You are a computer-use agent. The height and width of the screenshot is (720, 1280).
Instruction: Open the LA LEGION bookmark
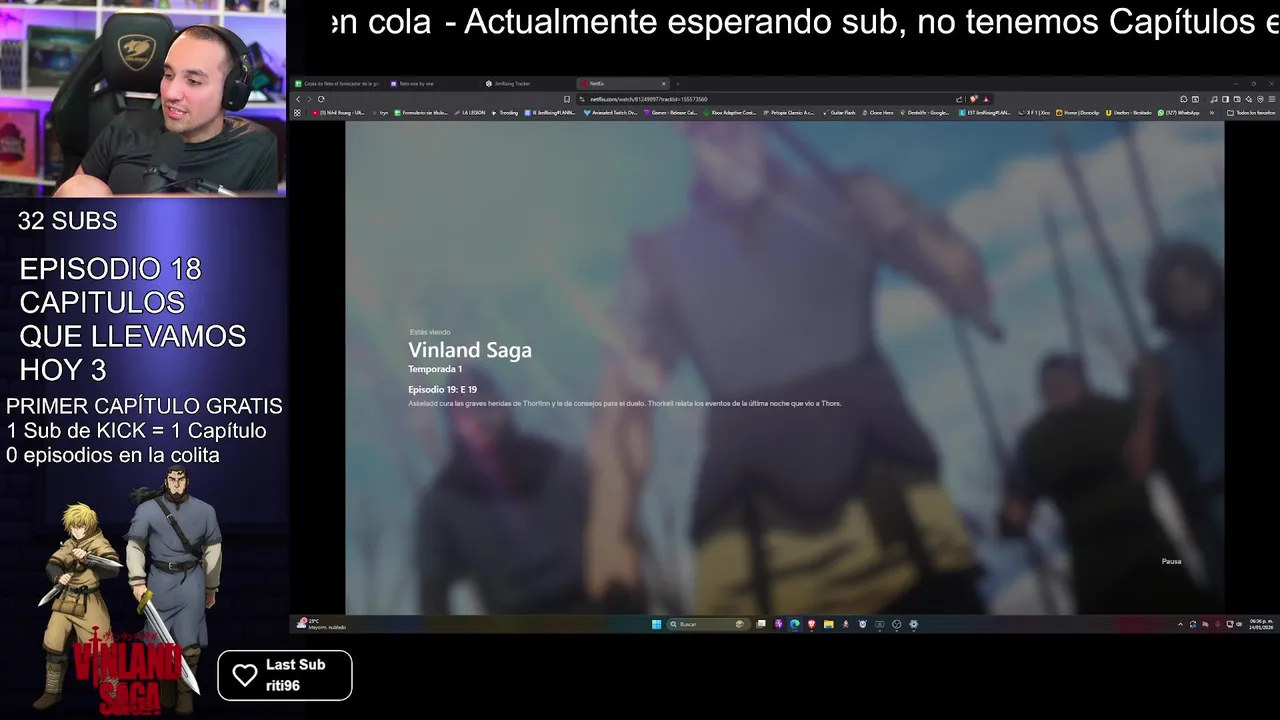click(x=470, y=113)
